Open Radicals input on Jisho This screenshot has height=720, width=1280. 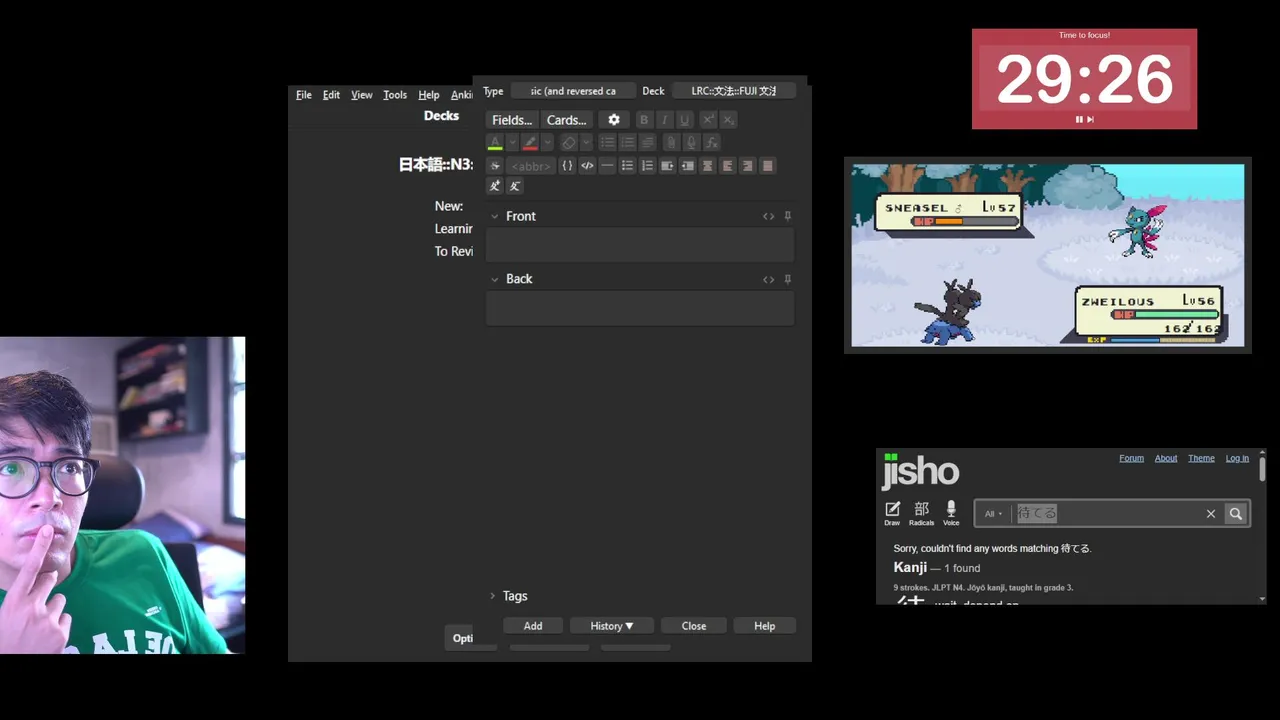[922, 513]
